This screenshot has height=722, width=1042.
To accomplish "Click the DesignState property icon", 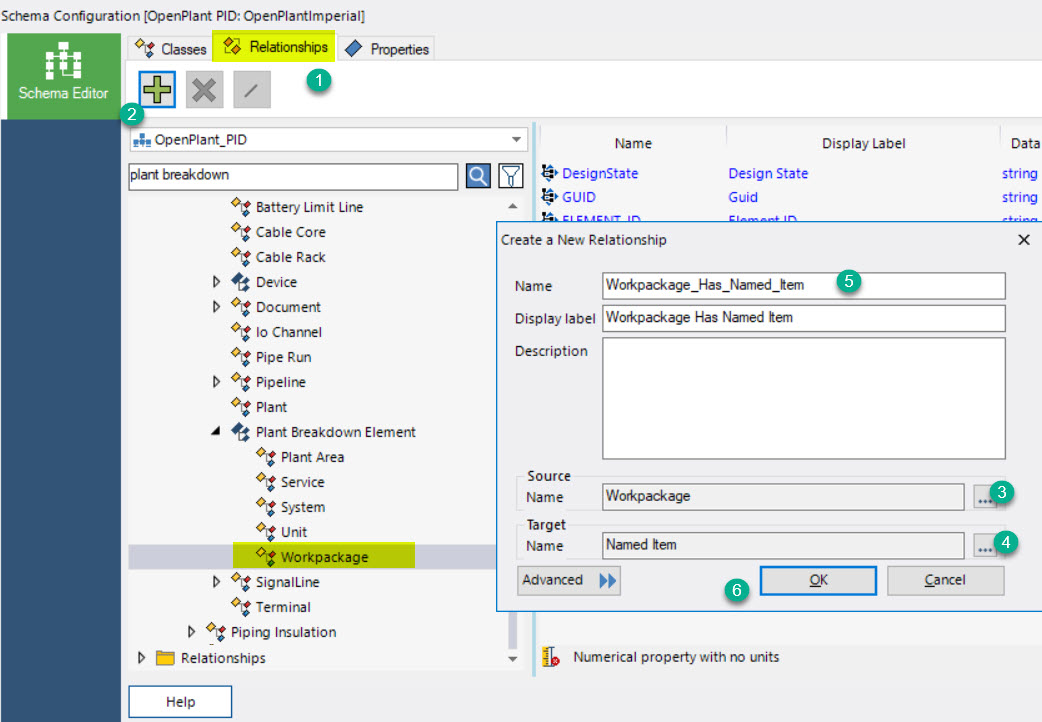I will coord(550,173).
